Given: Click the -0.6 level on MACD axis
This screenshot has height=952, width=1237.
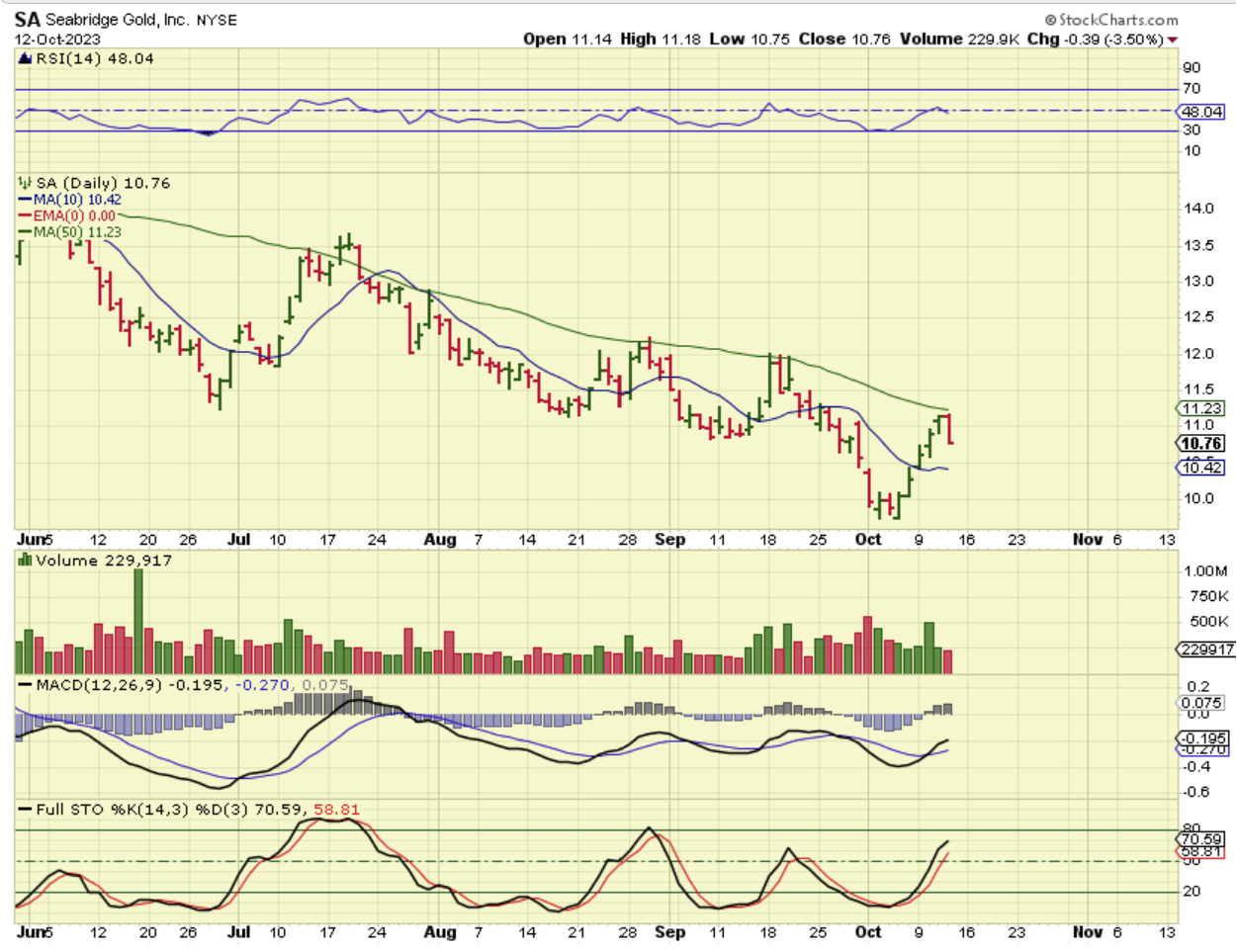Looking at the screenshot, I should (x=1196, y=792).
